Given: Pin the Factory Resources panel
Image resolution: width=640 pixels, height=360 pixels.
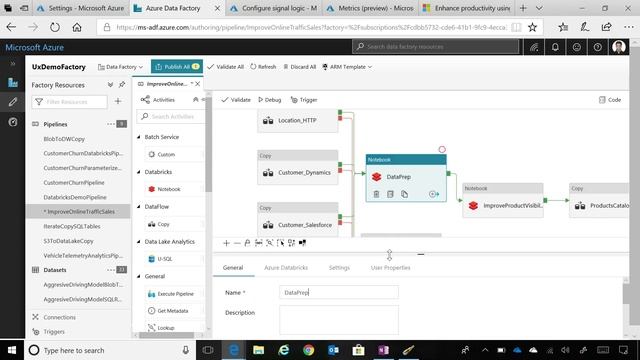Looking at the screenshot, I should pyautogui.click(x=122, y=85).
